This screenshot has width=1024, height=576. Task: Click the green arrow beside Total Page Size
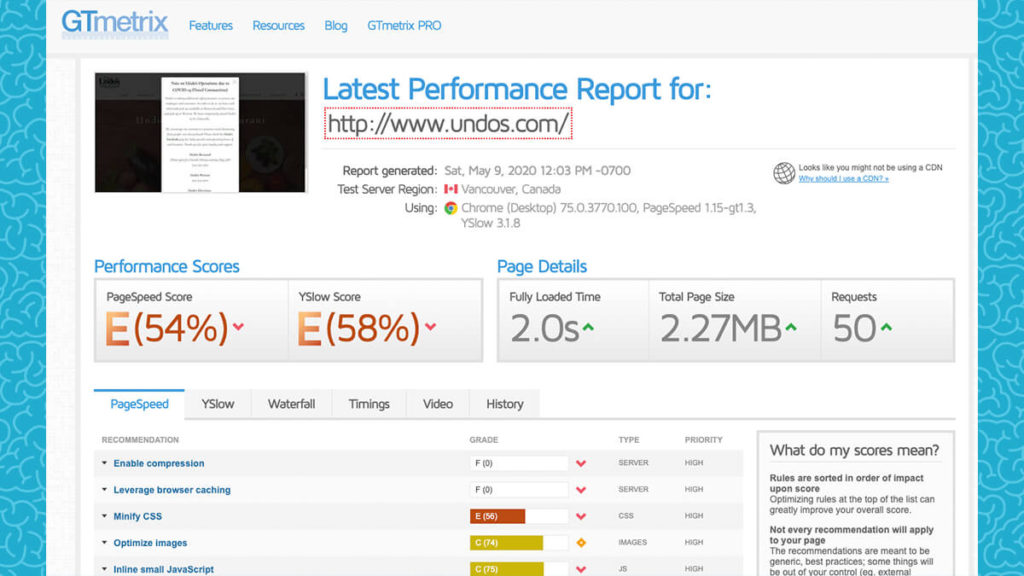(x=791, y=328)
